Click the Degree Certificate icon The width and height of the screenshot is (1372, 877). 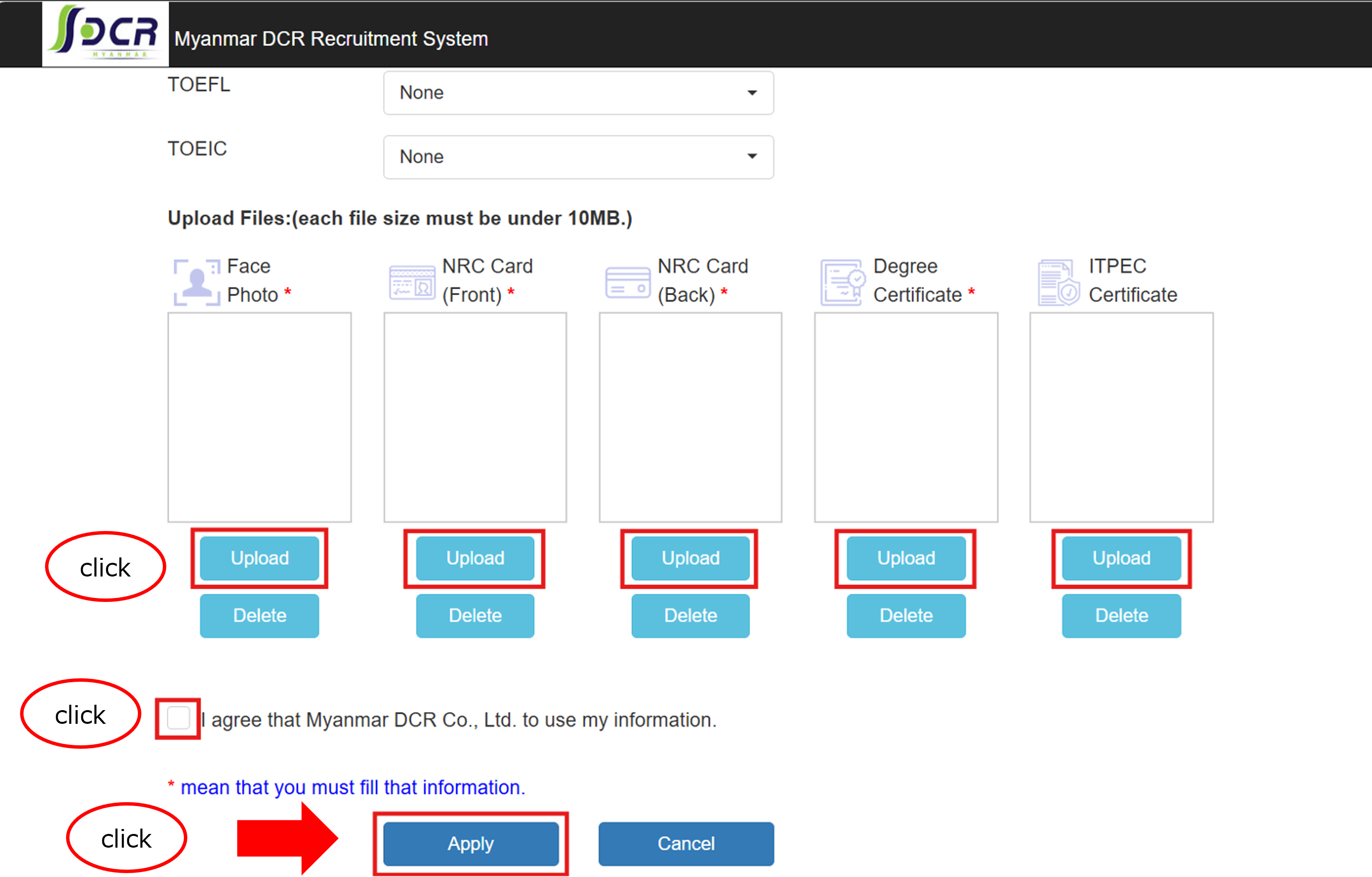coord(843,282)
